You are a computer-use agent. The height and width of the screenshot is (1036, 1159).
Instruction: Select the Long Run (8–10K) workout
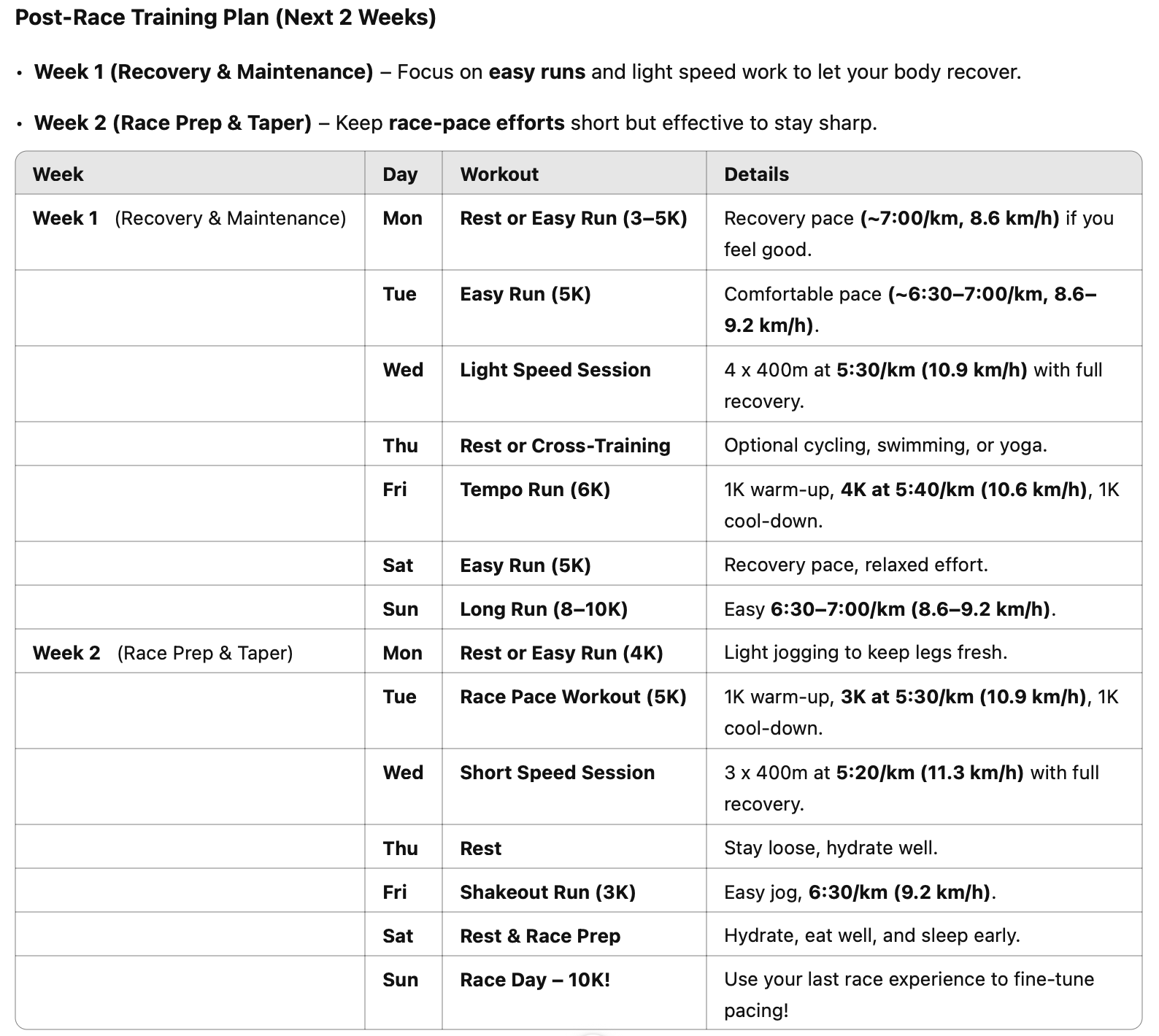click(x=544, y=609)
